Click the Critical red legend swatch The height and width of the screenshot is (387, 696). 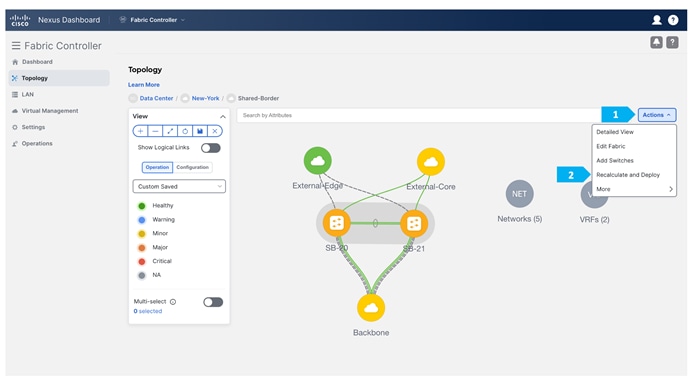[x=142, y=261]
